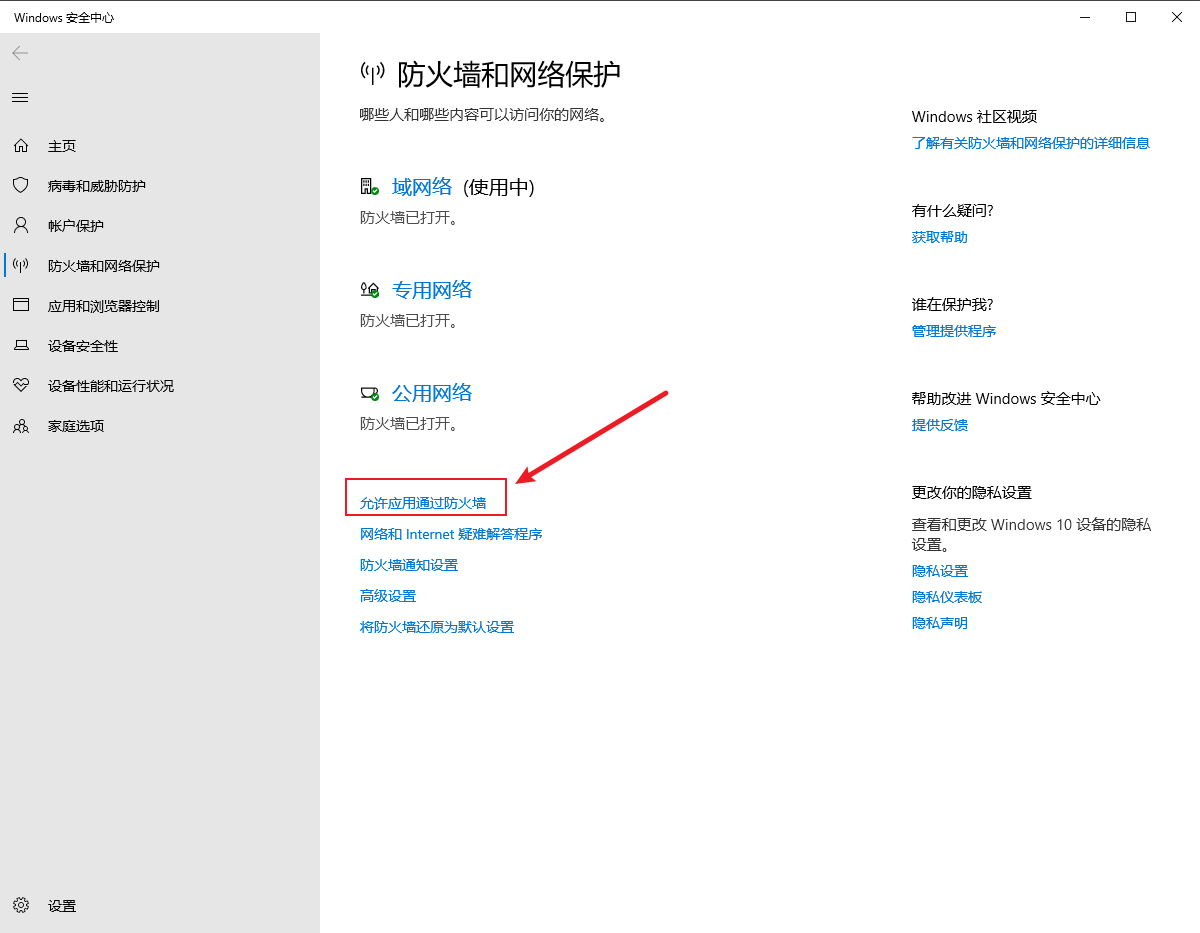Click the window icon for 应用和浏览器控制
This screenshot has height=933, width=1200.
pyautogui.click(x=20, y=305)
